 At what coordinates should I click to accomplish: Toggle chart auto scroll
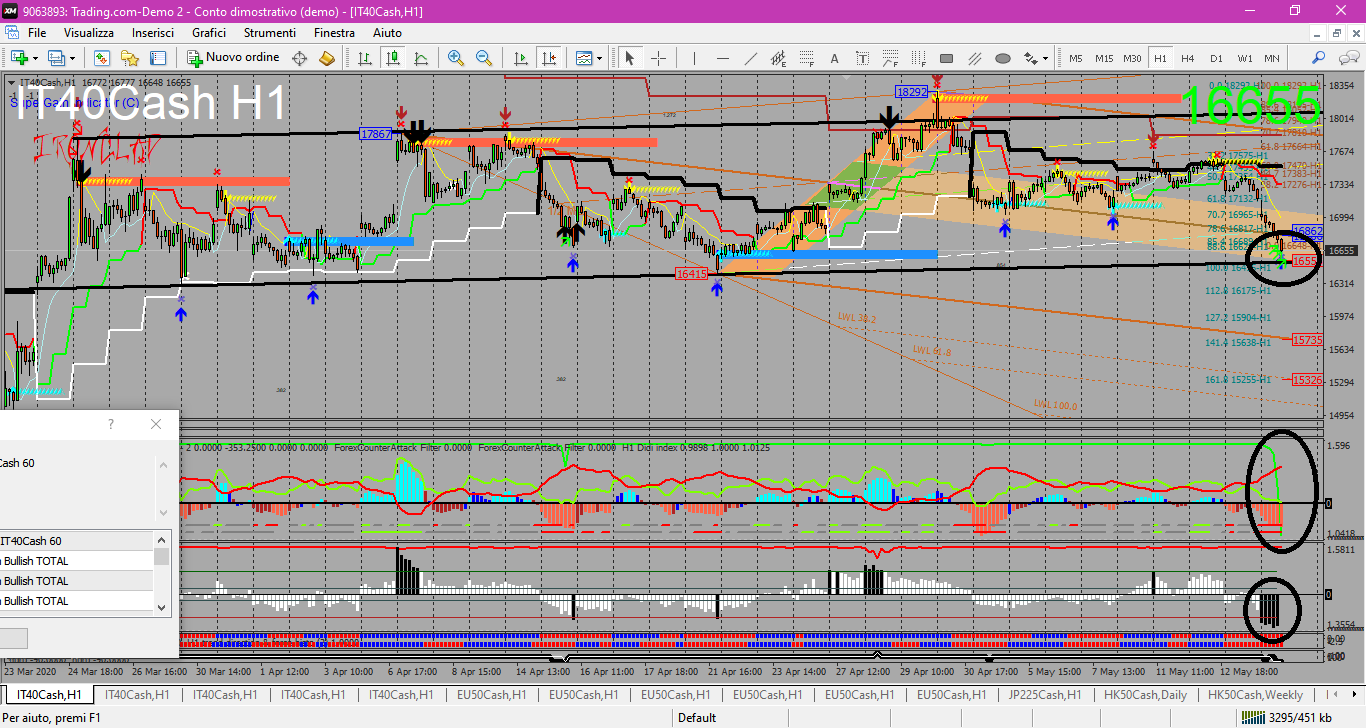[520, 58]
